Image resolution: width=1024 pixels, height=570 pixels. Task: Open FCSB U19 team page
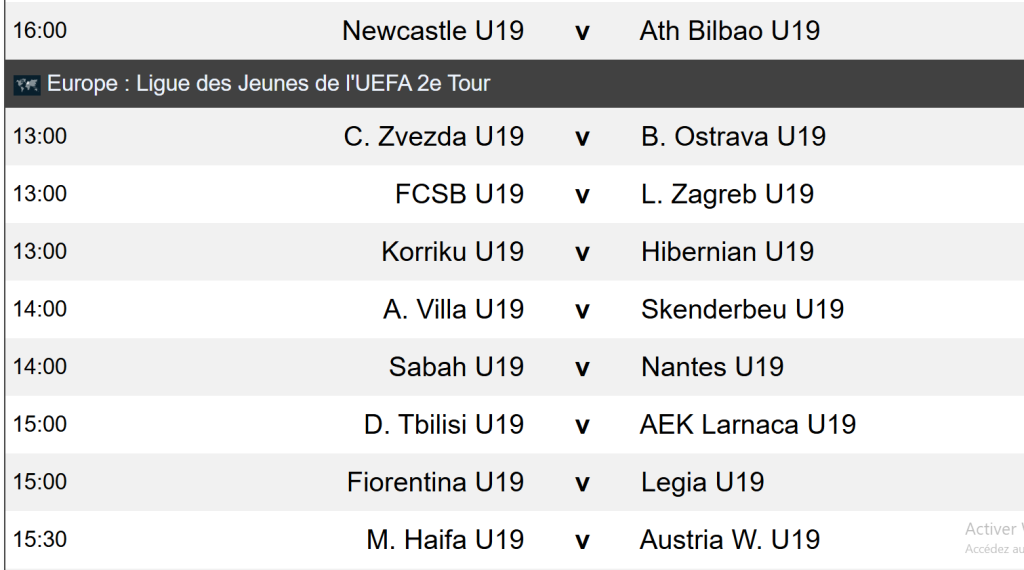(x=459, y=194)
